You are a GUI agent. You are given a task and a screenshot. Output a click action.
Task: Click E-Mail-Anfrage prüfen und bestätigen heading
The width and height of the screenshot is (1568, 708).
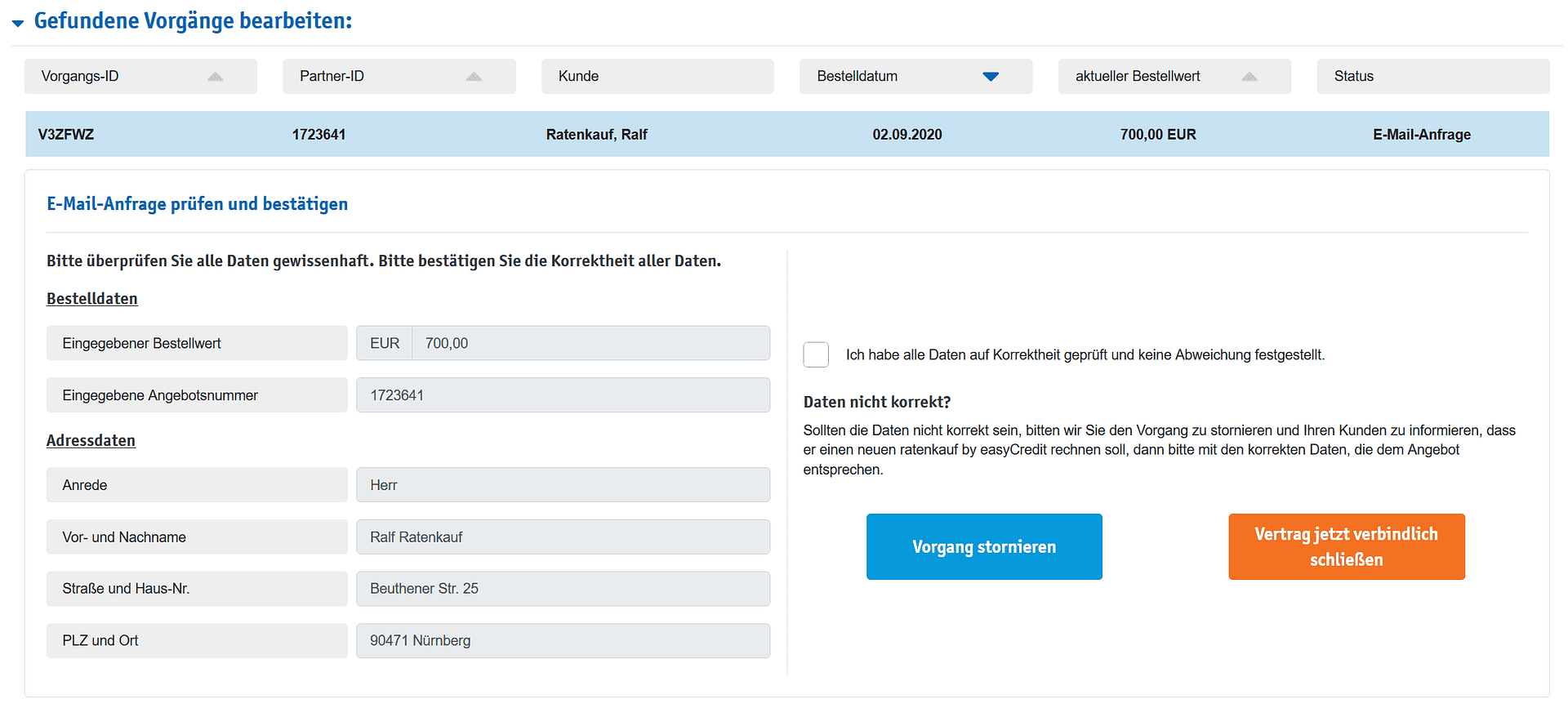(197, 204)
